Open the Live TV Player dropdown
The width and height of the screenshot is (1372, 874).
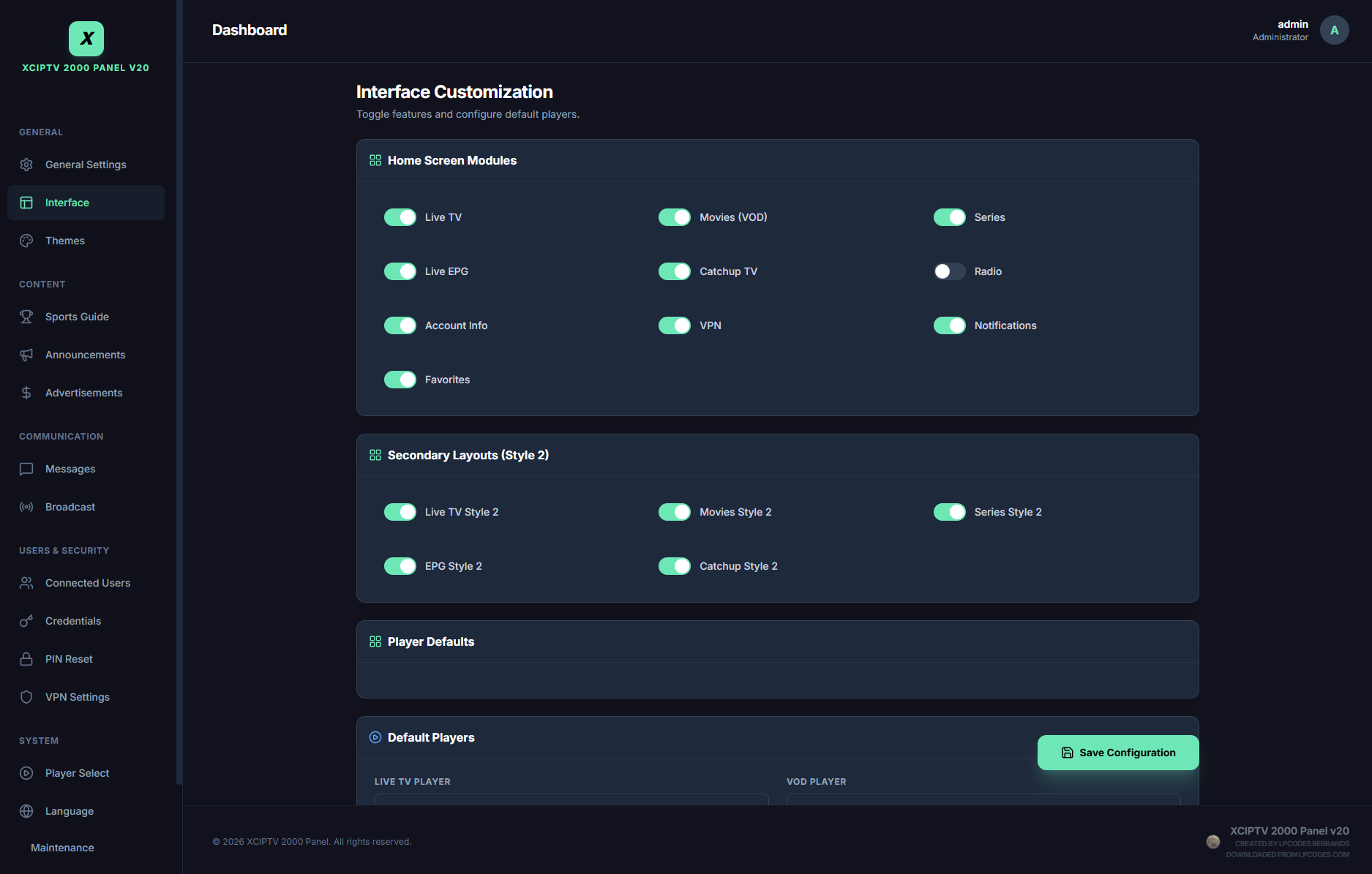[x=571, y=799]
